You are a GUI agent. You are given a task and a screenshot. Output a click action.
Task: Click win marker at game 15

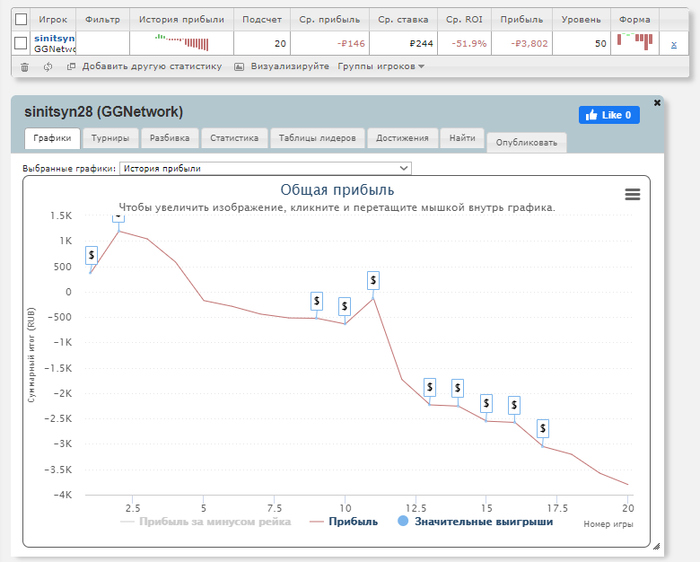(486, 404)
